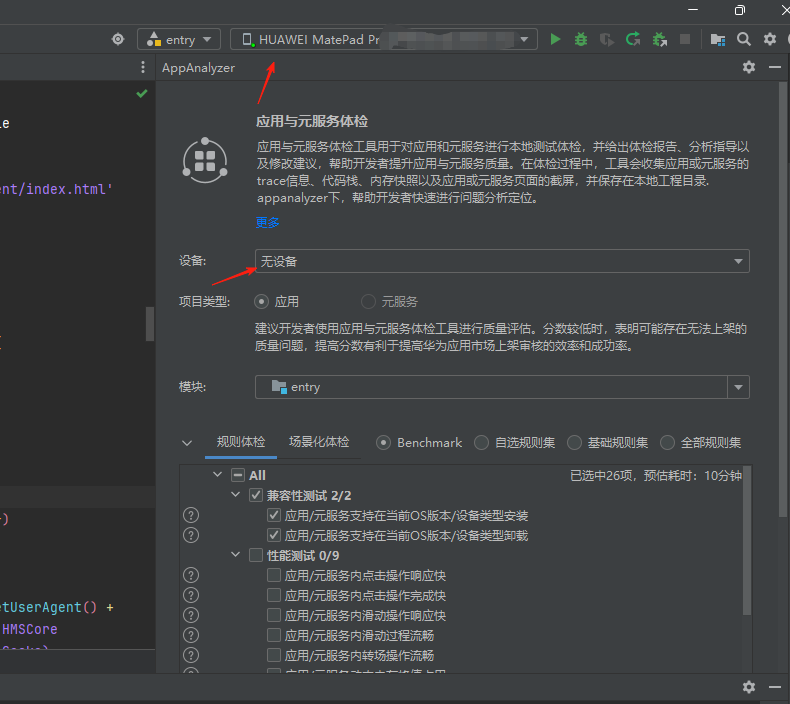
Task: Open HUAWEI MatePad device selector
Action: click(x=384, y=39)
